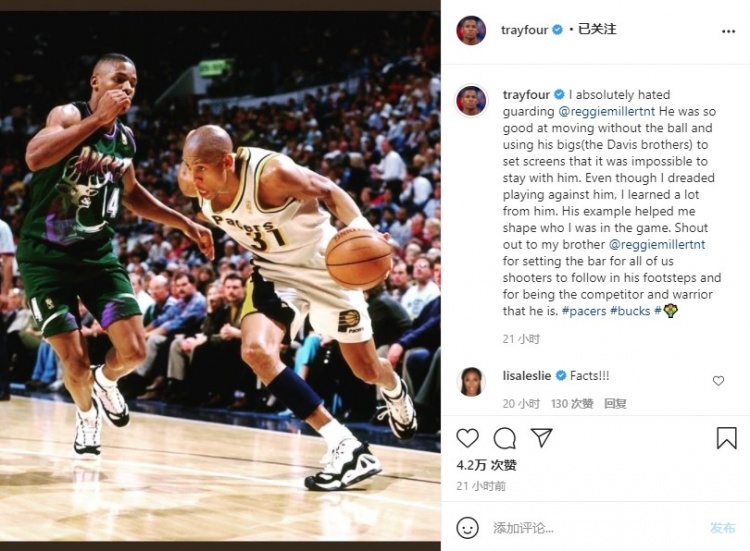Like lisaleslie's comment with the small heart
Image resolution: width=750 pixels, height=551 pixels.
[718, 381]
